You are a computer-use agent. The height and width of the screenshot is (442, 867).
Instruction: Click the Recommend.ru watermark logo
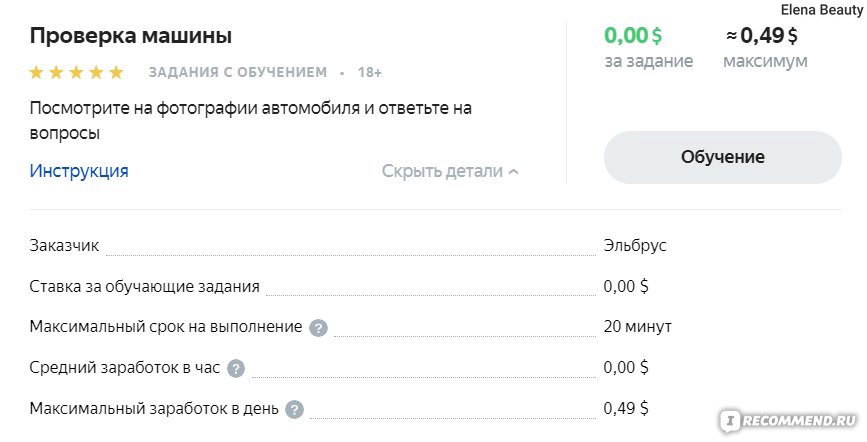(x=790, y=421)
